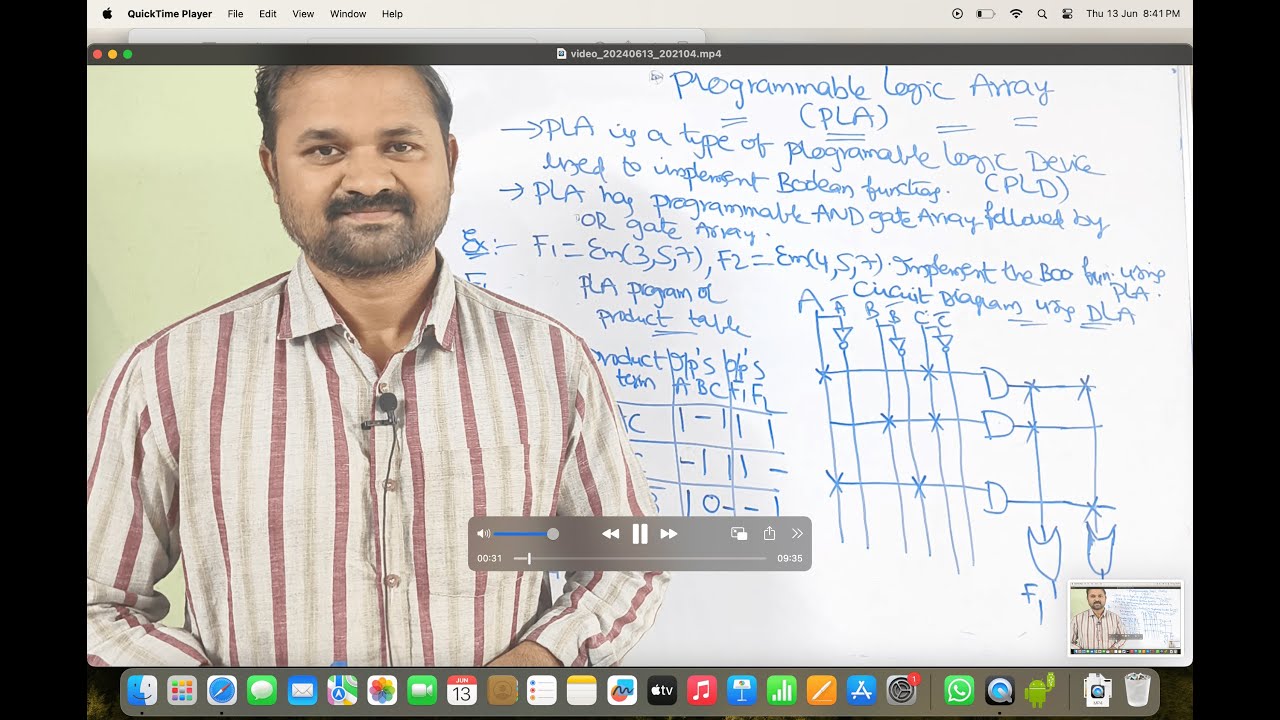Image resolution: width=1280 pixels, height=720 pixels.
Task: Open the Apple menu
Action: (x=107, y=14)
